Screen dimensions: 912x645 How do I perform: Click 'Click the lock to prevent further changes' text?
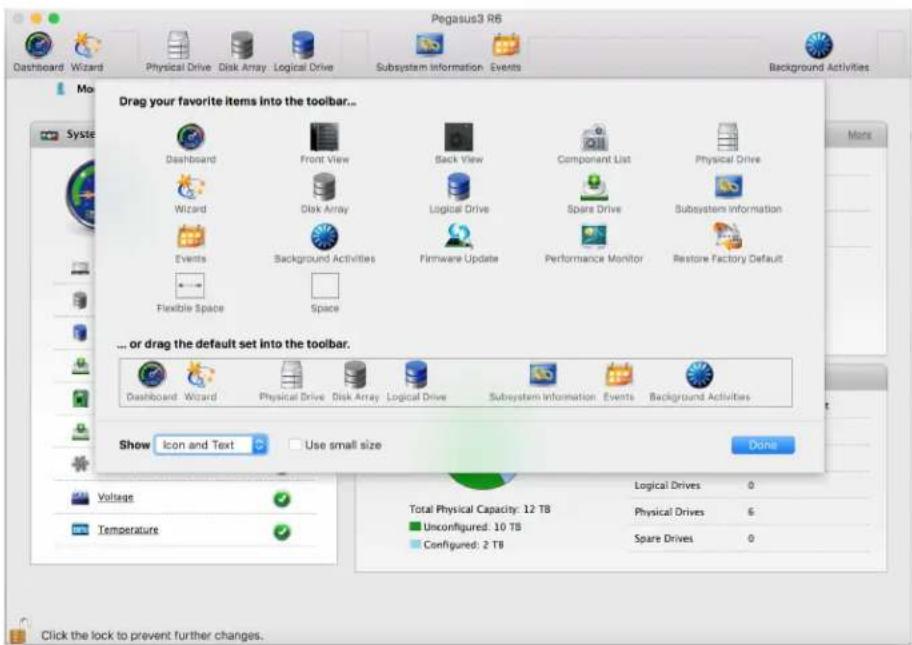(x=152, y=635)
